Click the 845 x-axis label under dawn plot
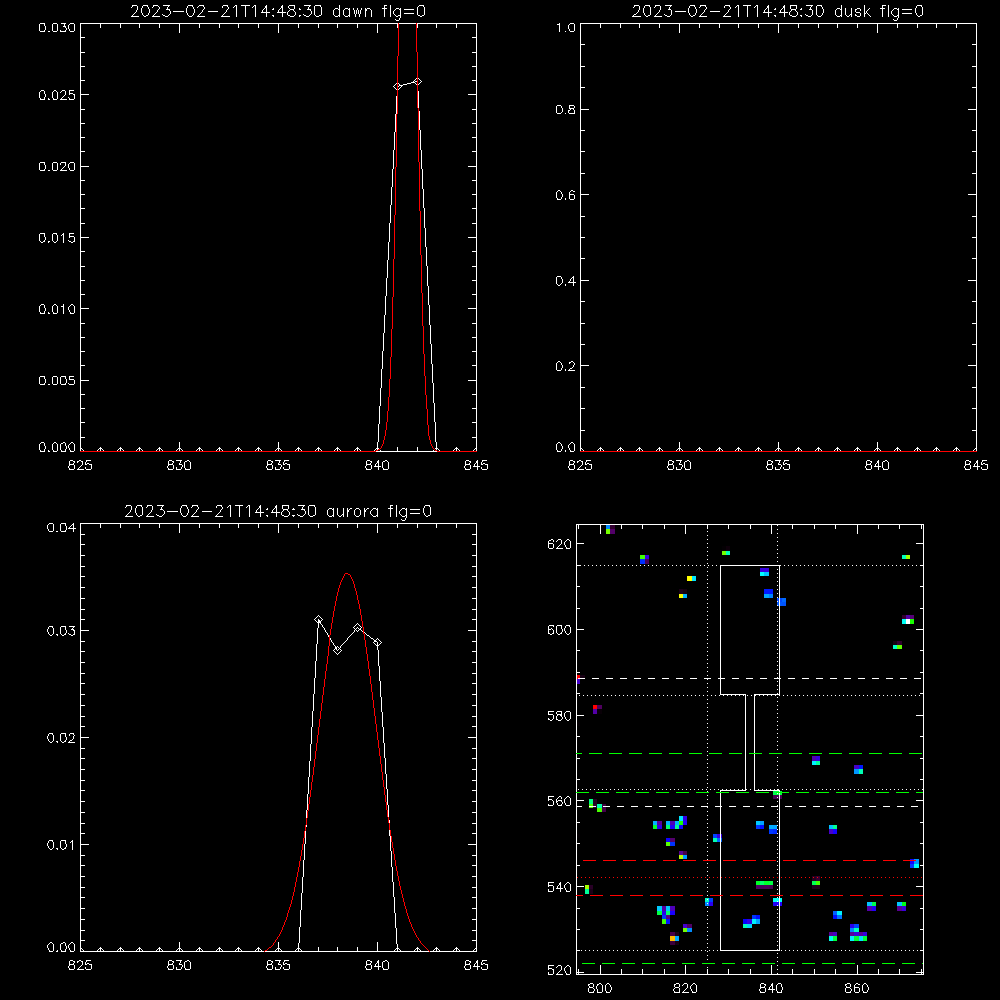 [476, 466]
